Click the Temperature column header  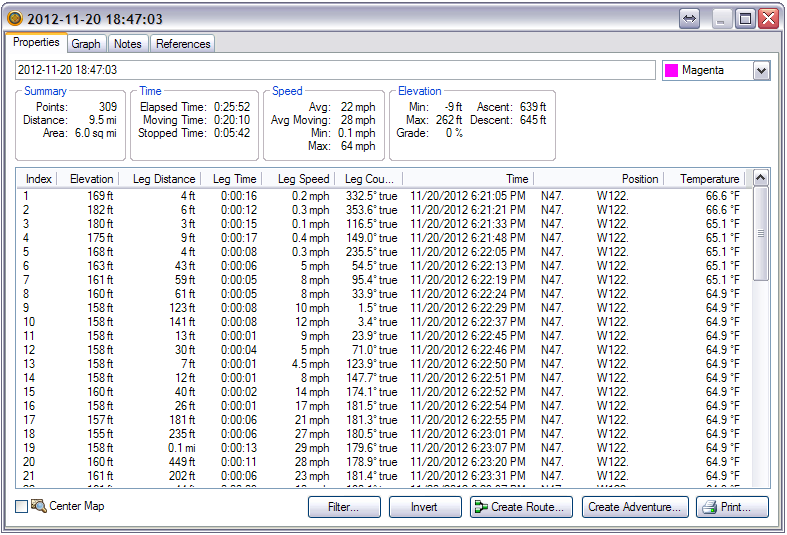click(709, 179)
